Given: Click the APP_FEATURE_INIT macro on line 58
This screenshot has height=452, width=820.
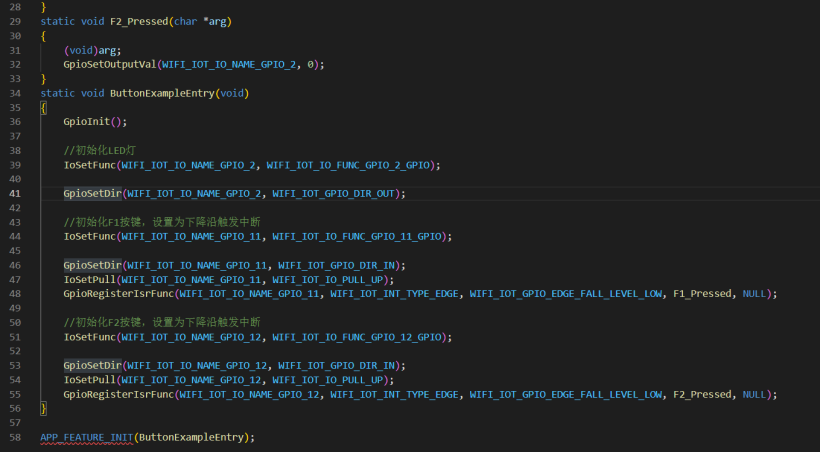Looking at the screenshot, I should 85,437.
